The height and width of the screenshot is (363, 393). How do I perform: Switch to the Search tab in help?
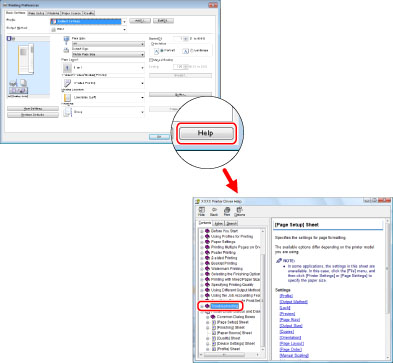[231, 223]
